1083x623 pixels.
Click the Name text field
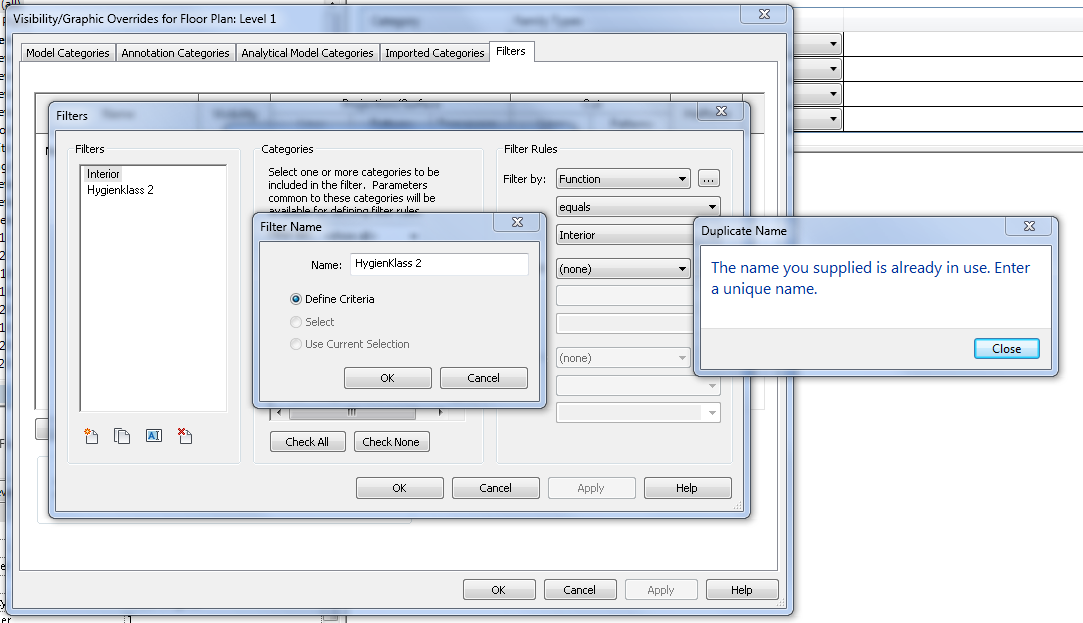point(438,264)
